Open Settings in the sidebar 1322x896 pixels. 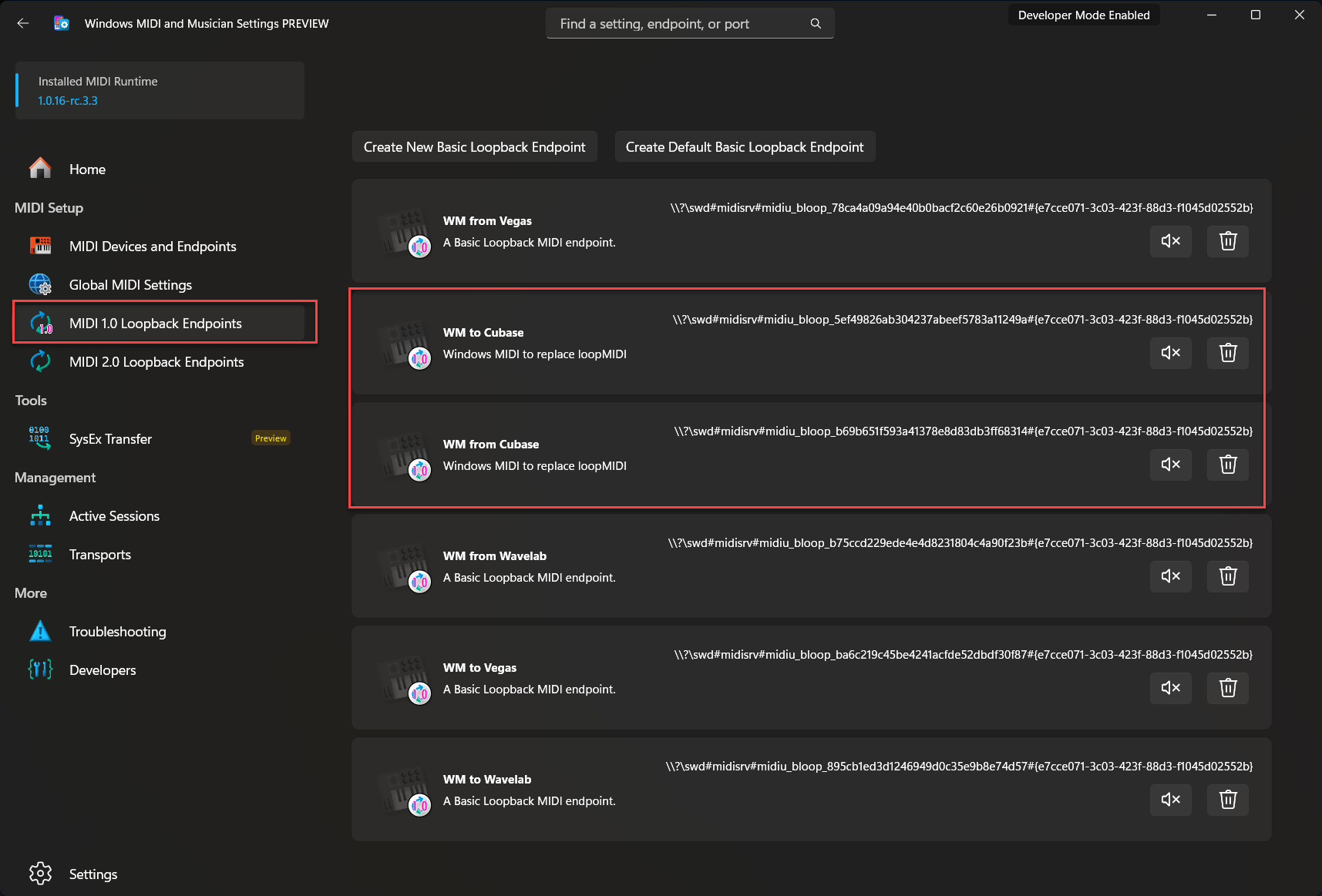(x=160, y=874)
